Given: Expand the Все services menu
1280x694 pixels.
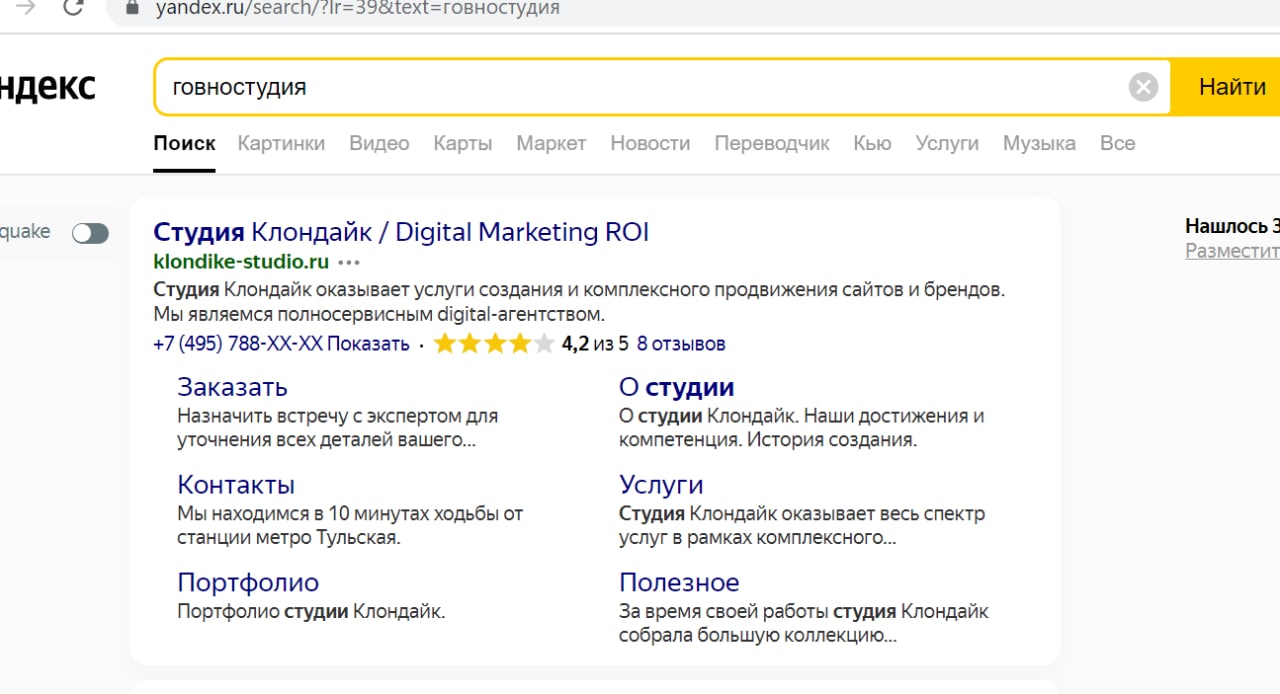Looking at the screenshot, I should (x=1117, y=143).
